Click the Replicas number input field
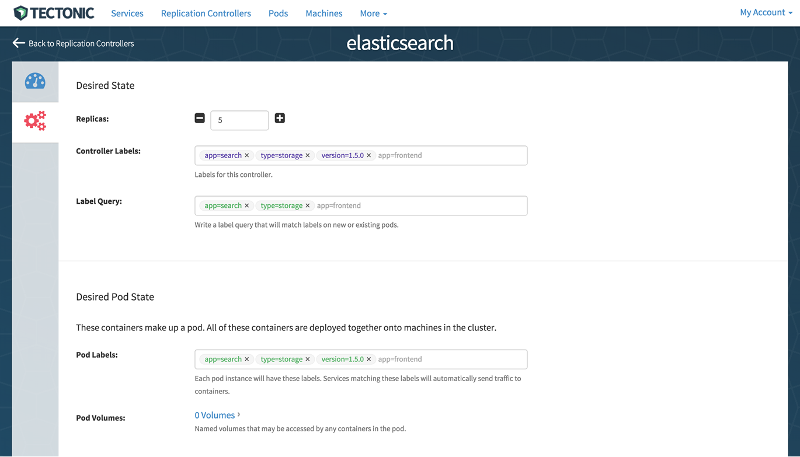The width and height of the screenshot is (800, 457). (x=239, y=120)
